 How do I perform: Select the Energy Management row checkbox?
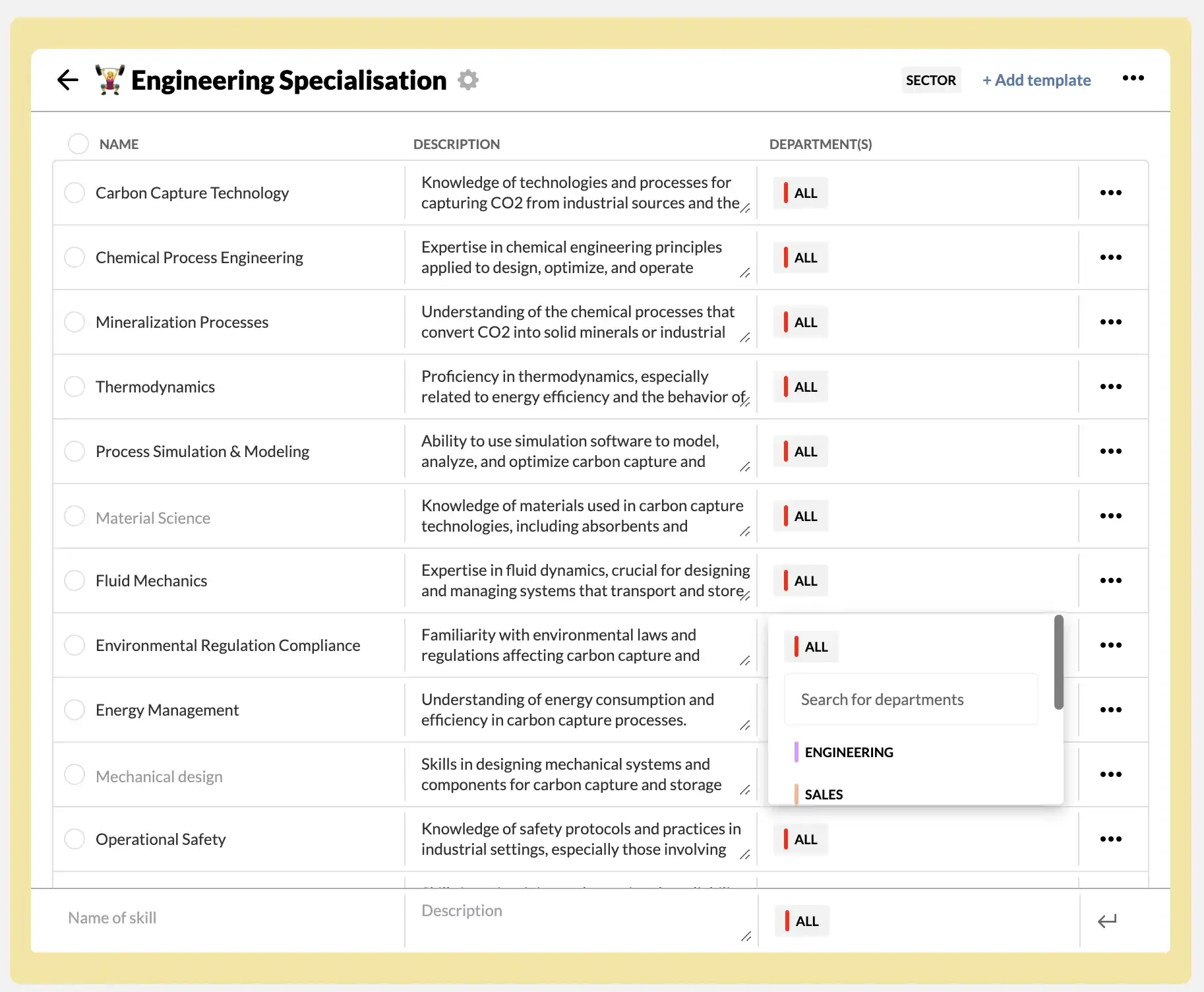point(75,710)
